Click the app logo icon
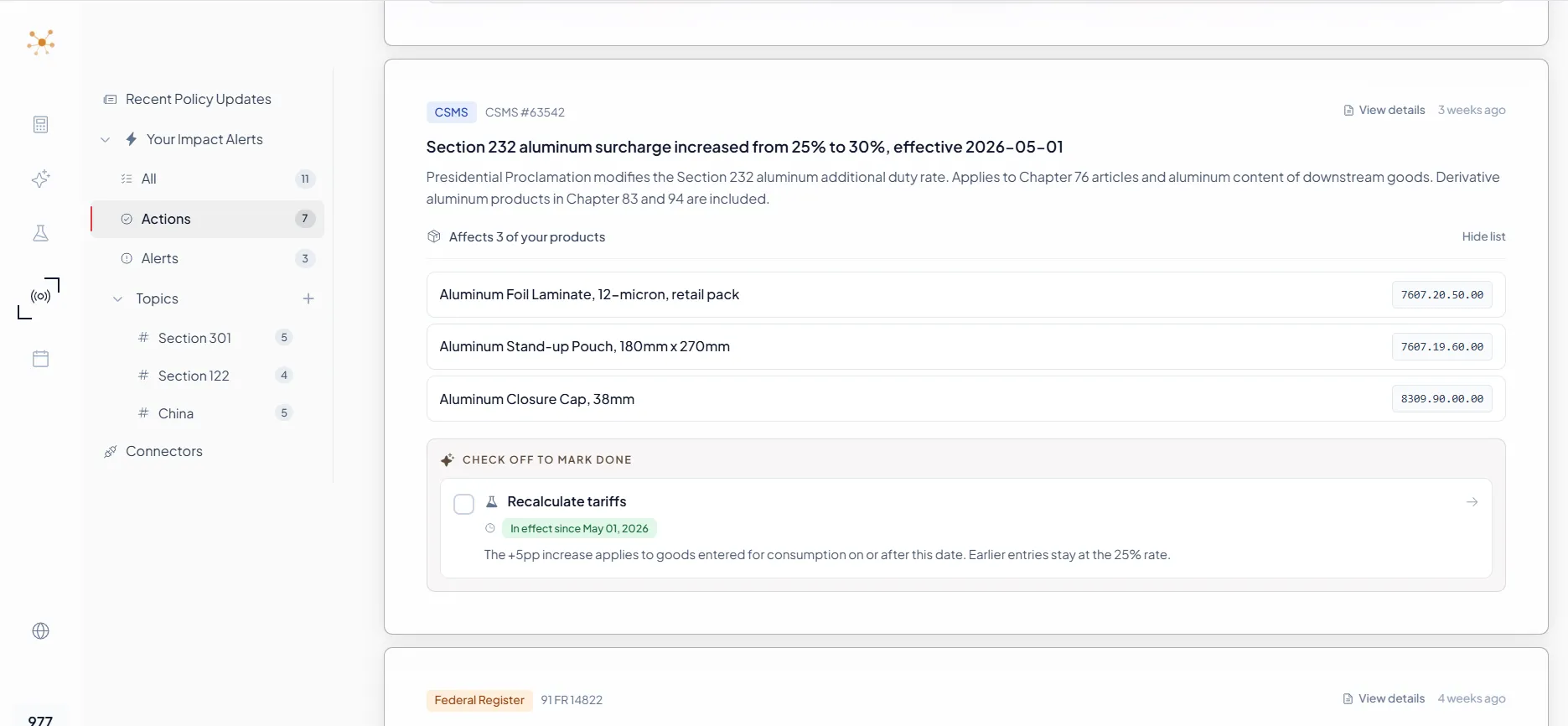Screen dimensions: 1568x726 point(40,42)
